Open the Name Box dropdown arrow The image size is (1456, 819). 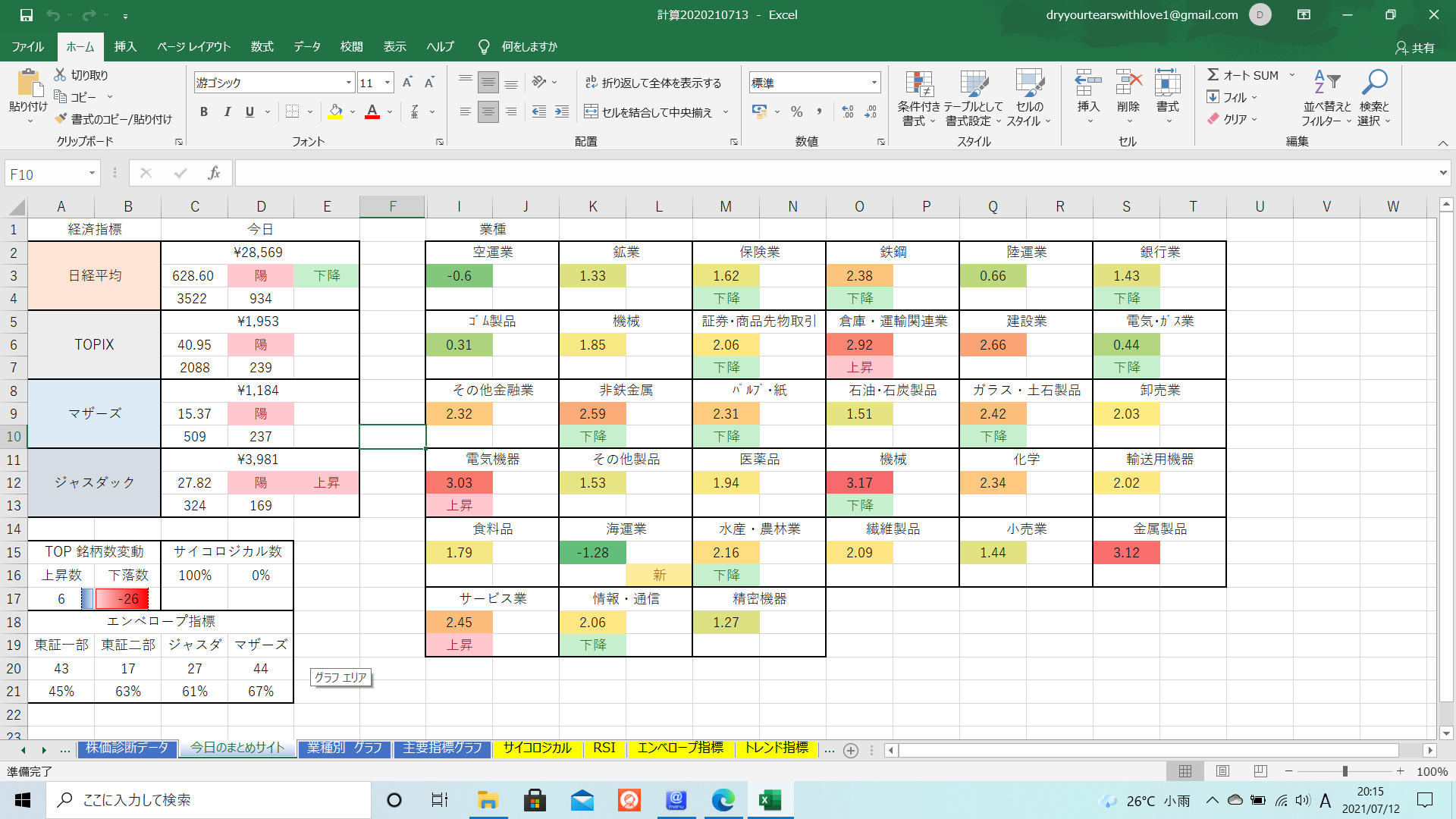92,174
